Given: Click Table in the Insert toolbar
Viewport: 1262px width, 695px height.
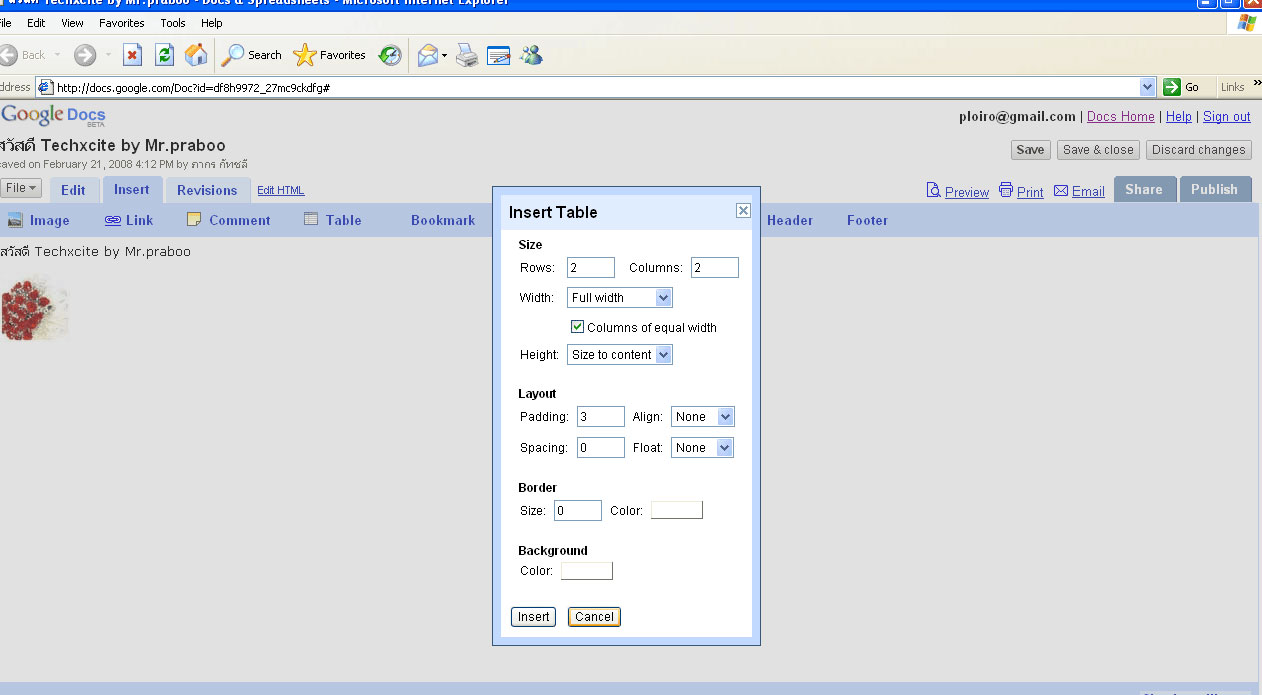Looking at the screenshot, I should (333, 220).
